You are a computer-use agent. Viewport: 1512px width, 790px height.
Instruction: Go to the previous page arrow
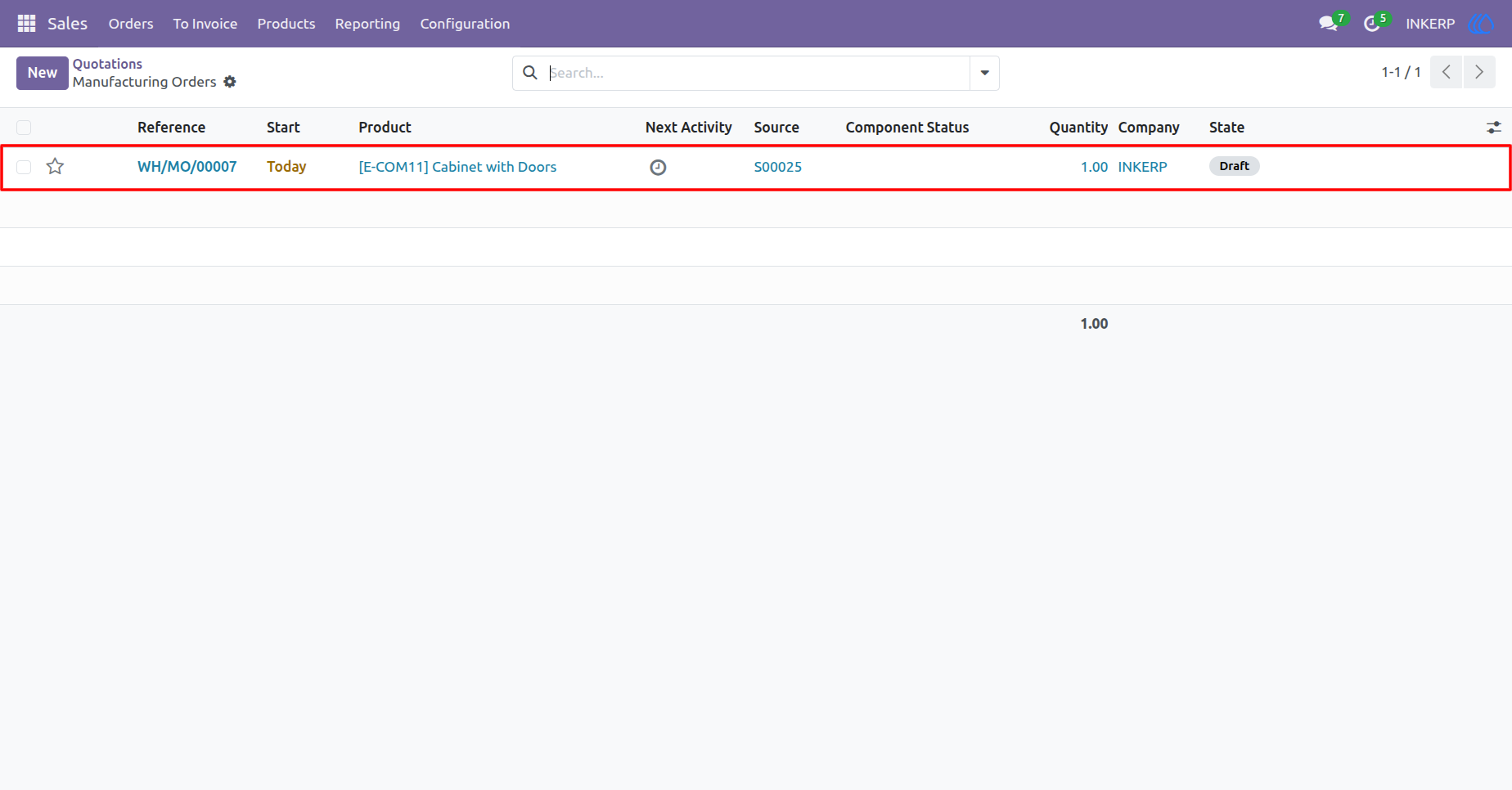[1446, 72]
